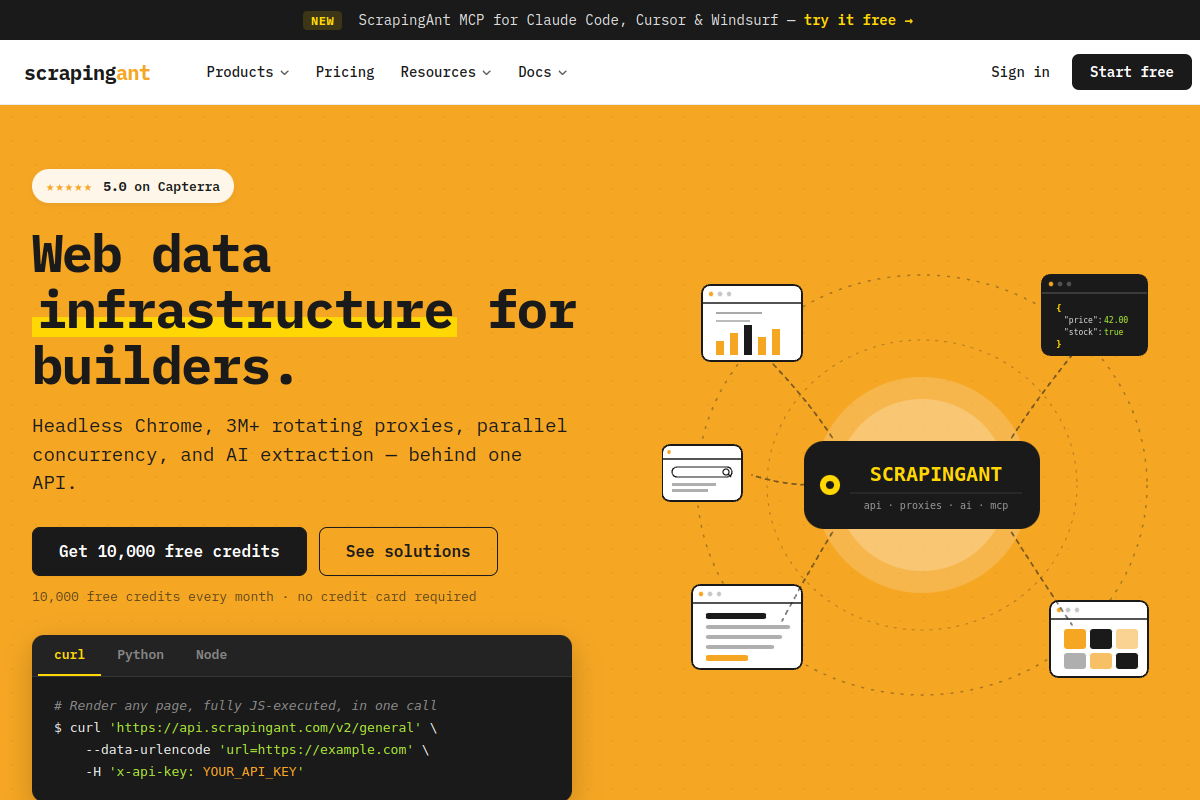Expand the Resources menu
1200x800 pixels.
click(446, 72)
